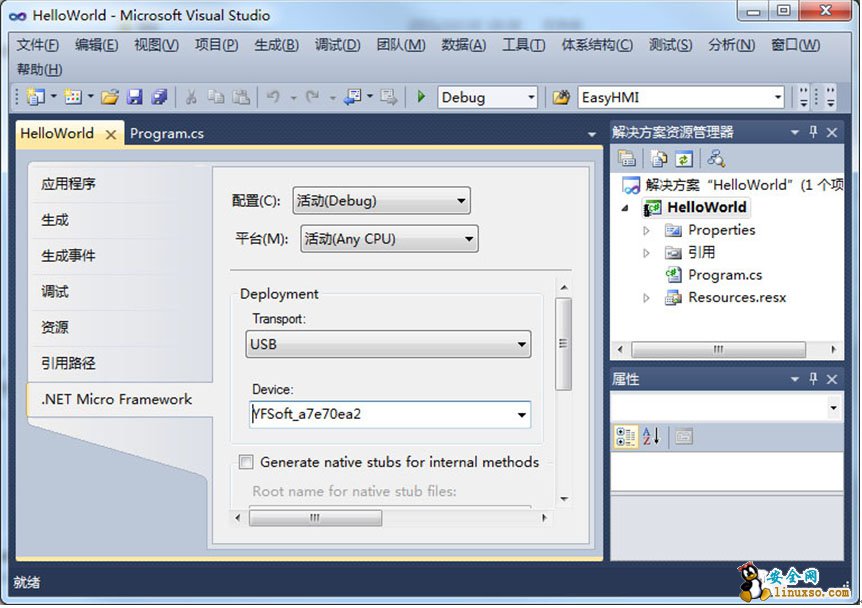
Task: Click the Open File folder icon
Action: point(110,97)
